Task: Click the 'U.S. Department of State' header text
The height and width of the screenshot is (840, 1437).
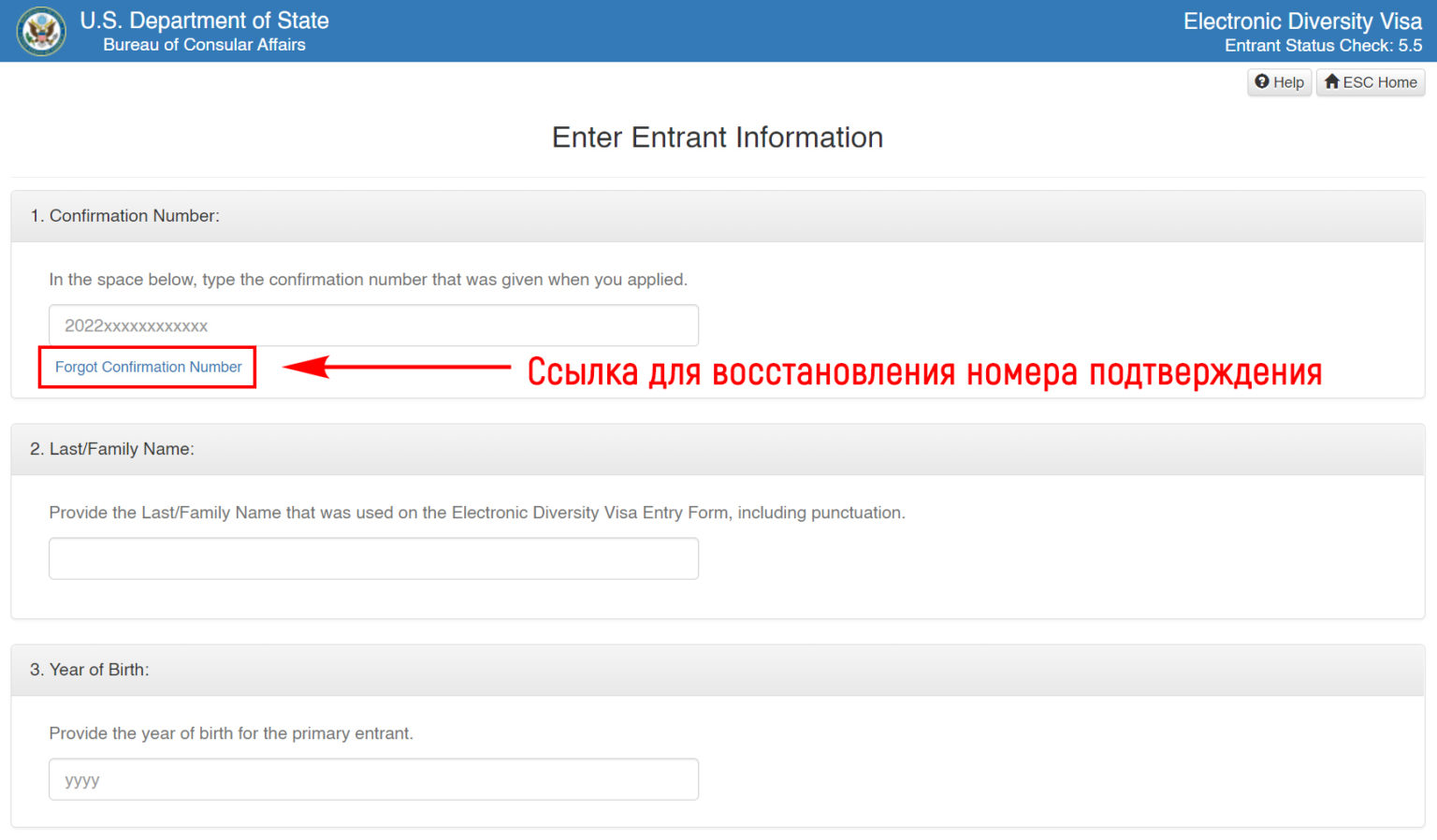Action: coord(205,21)
